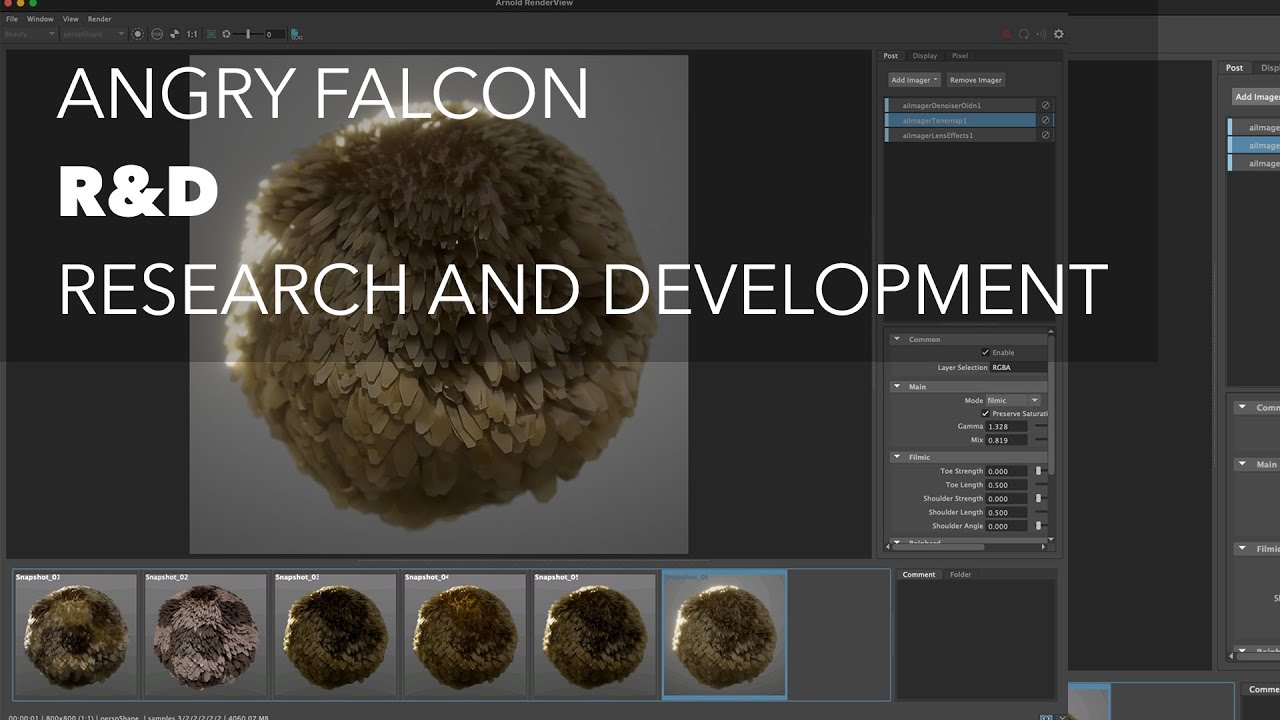Toggle the LOG view icon

pyautogui.click(x=296, y=34)
